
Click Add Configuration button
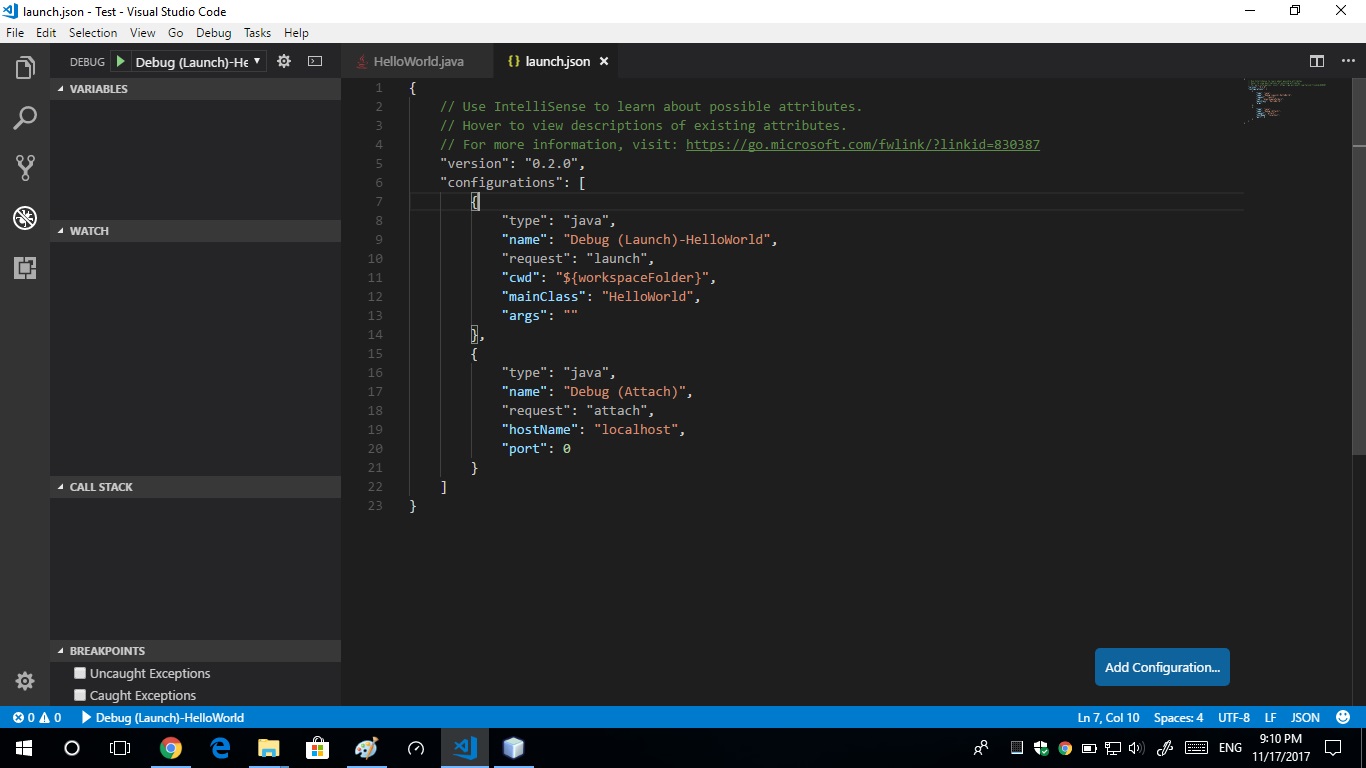coord(1162,667)
